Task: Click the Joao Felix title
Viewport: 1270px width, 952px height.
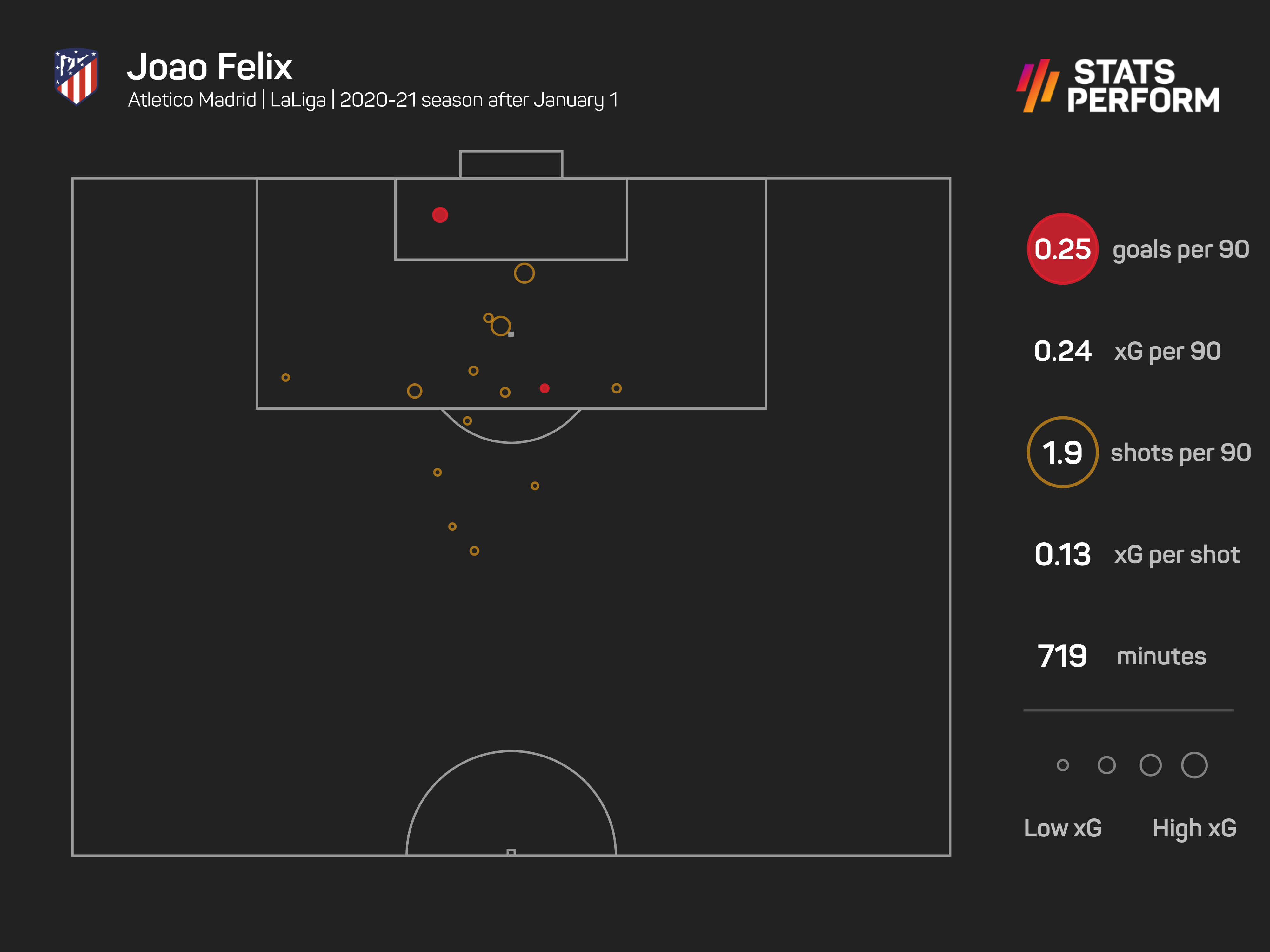Action: coord(210,67)
